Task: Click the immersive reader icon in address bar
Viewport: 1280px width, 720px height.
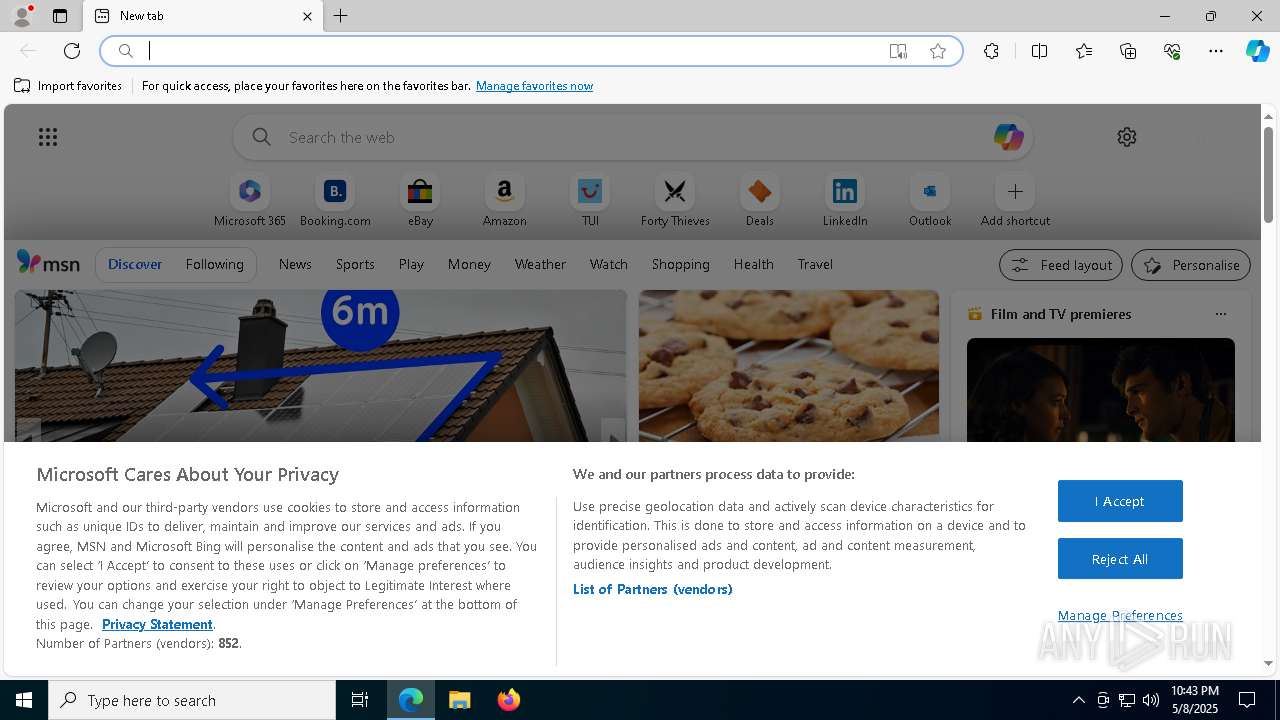Action: pyautogui.click(x=898, y=51)
